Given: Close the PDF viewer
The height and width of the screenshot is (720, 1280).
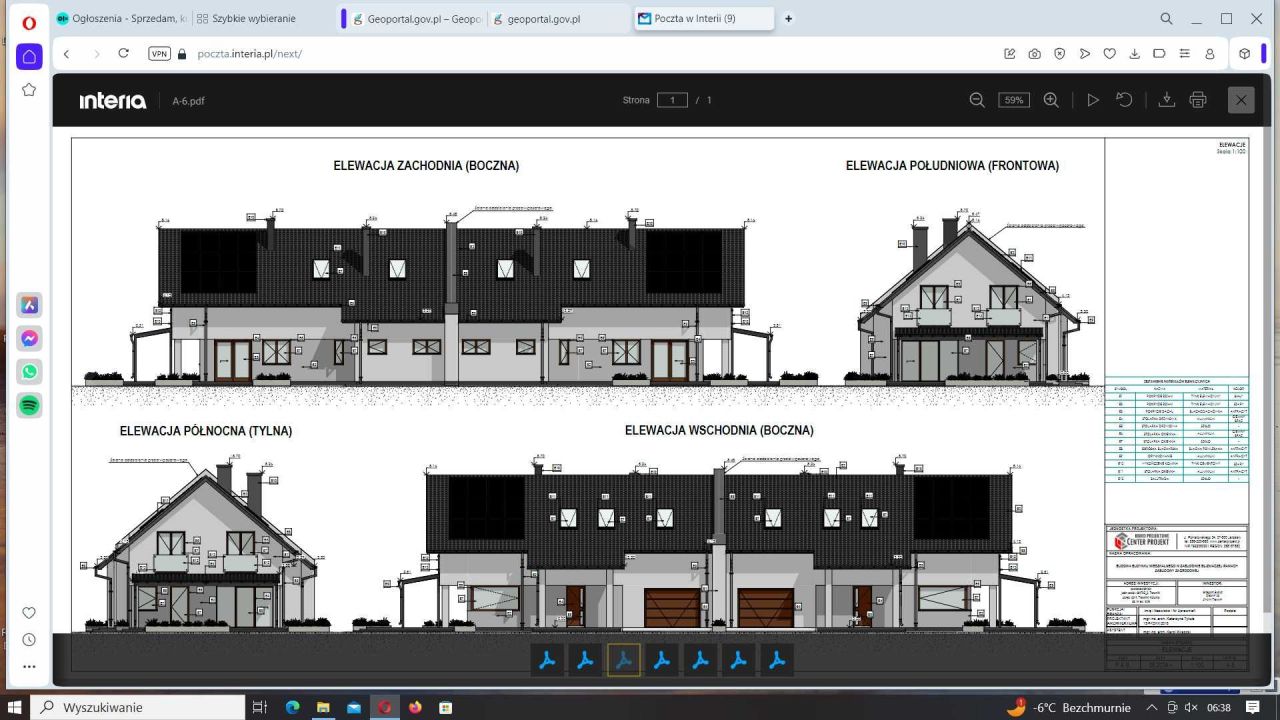Looking at the screenshot, I should (1241, 100).
